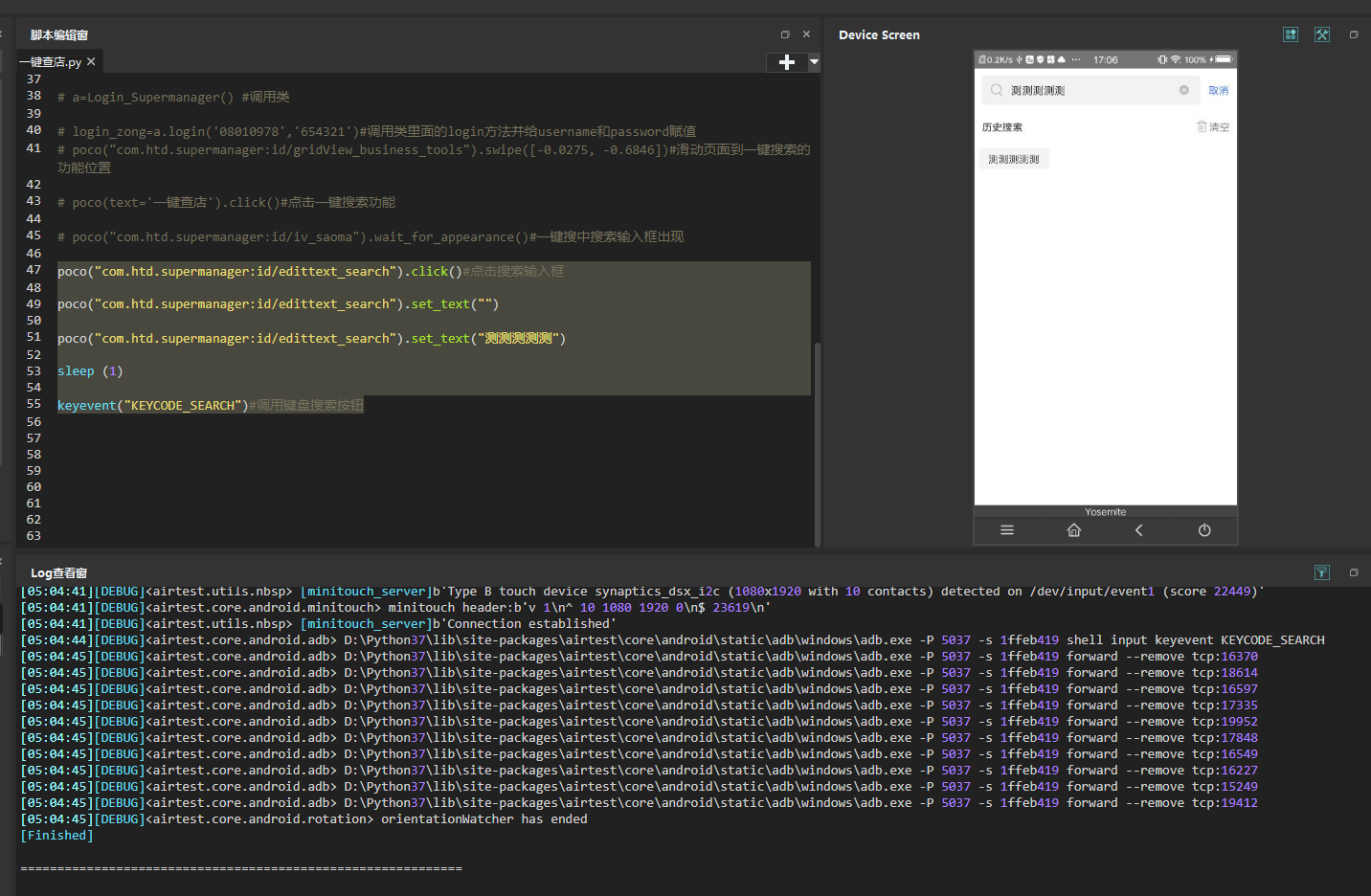
Task: Click the Yosemite device label
Action: 1106,512
